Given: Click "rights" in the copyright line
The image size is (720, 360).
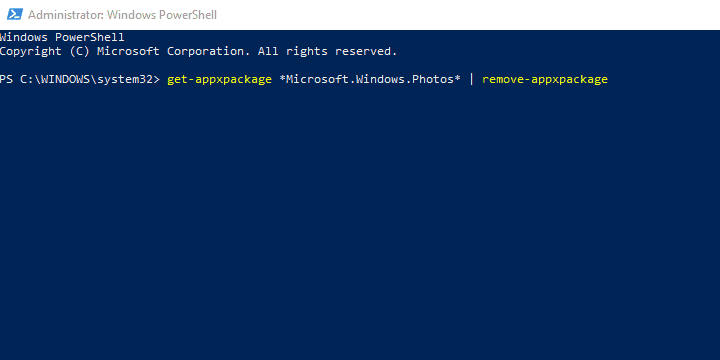Looking at the screenshot, I should (307, 52).
